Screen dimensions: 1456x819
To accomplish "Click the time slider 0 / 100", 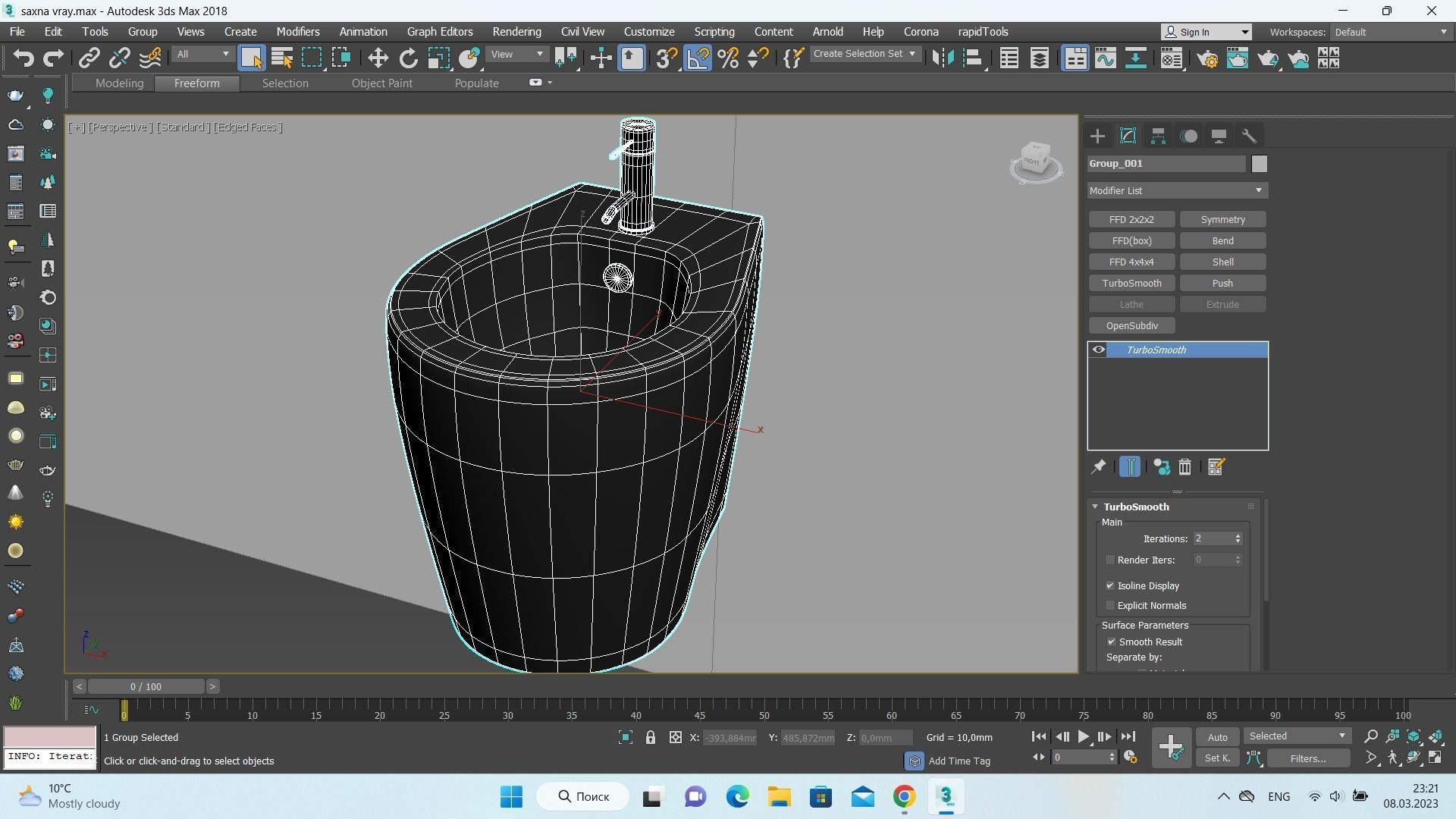I will (x=146, y=687).
